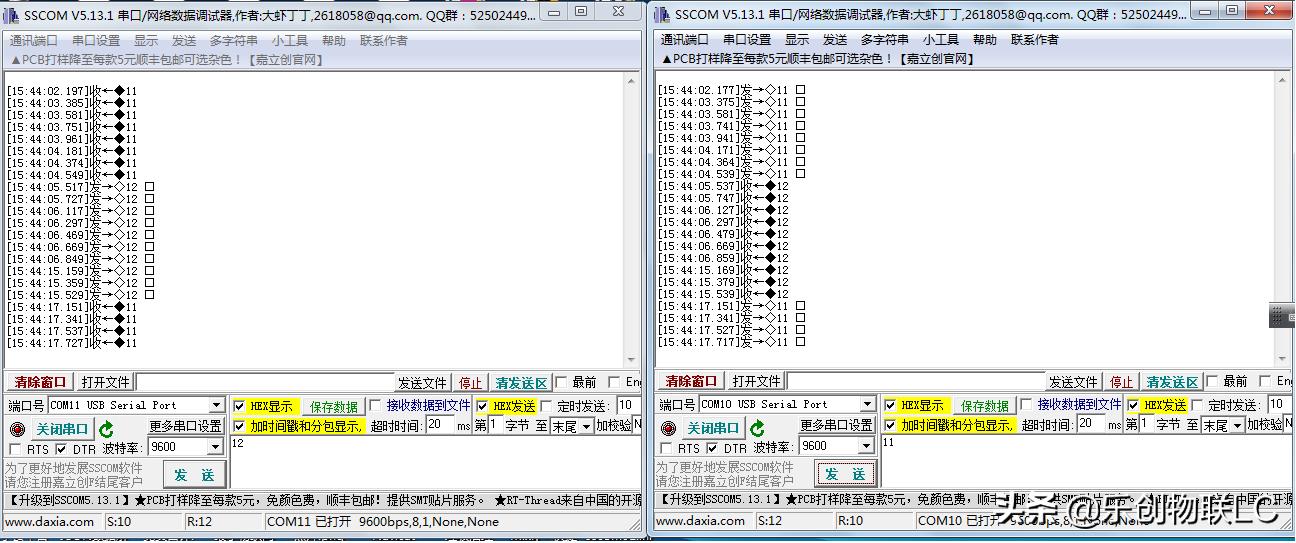The width and height of the screenshot is (1296, 543).
Task: Open 串口设置 menu in the left window
Action: pyautogui.click(x=96, y=41)
